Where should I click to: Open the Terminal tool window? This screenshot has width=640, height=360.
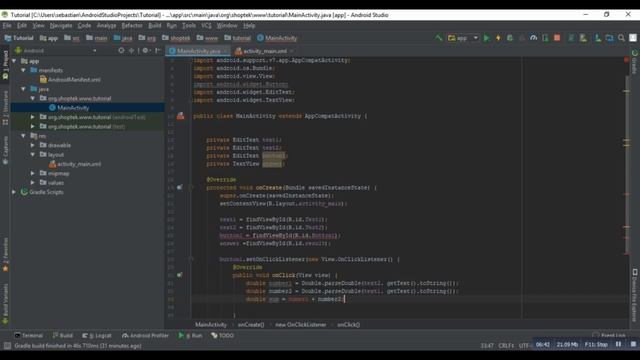tap(29, 336)
